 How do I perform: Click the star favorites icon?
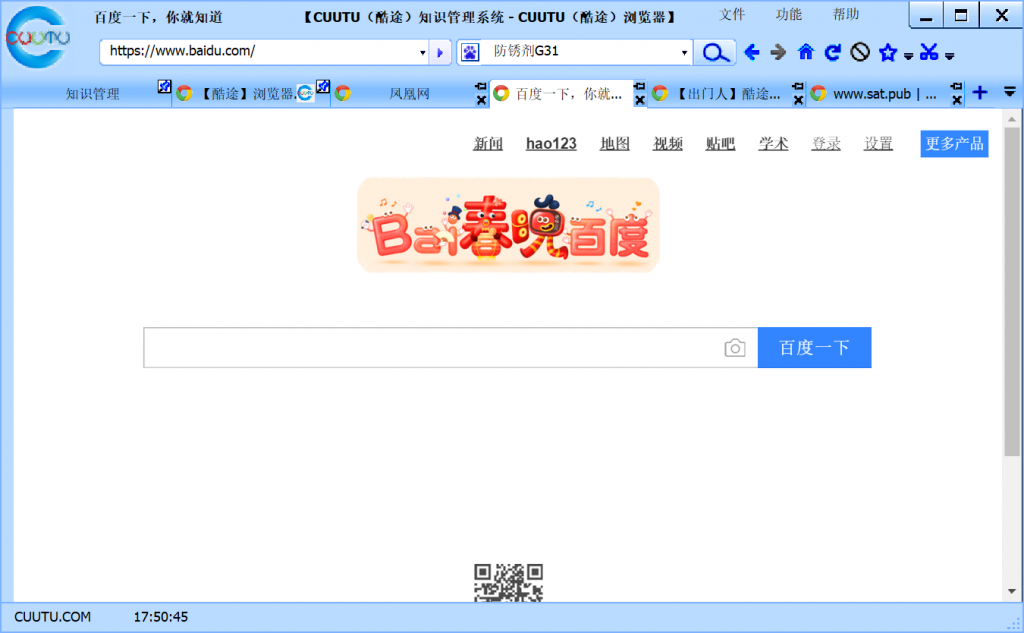coord(888,52)
